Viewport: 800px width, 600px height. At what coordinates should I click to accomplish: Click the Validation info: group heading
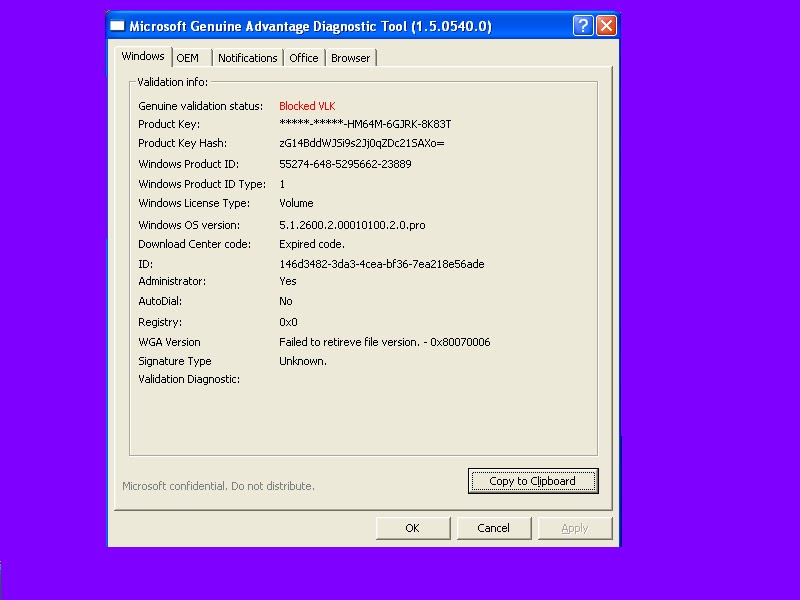[172, 82]
